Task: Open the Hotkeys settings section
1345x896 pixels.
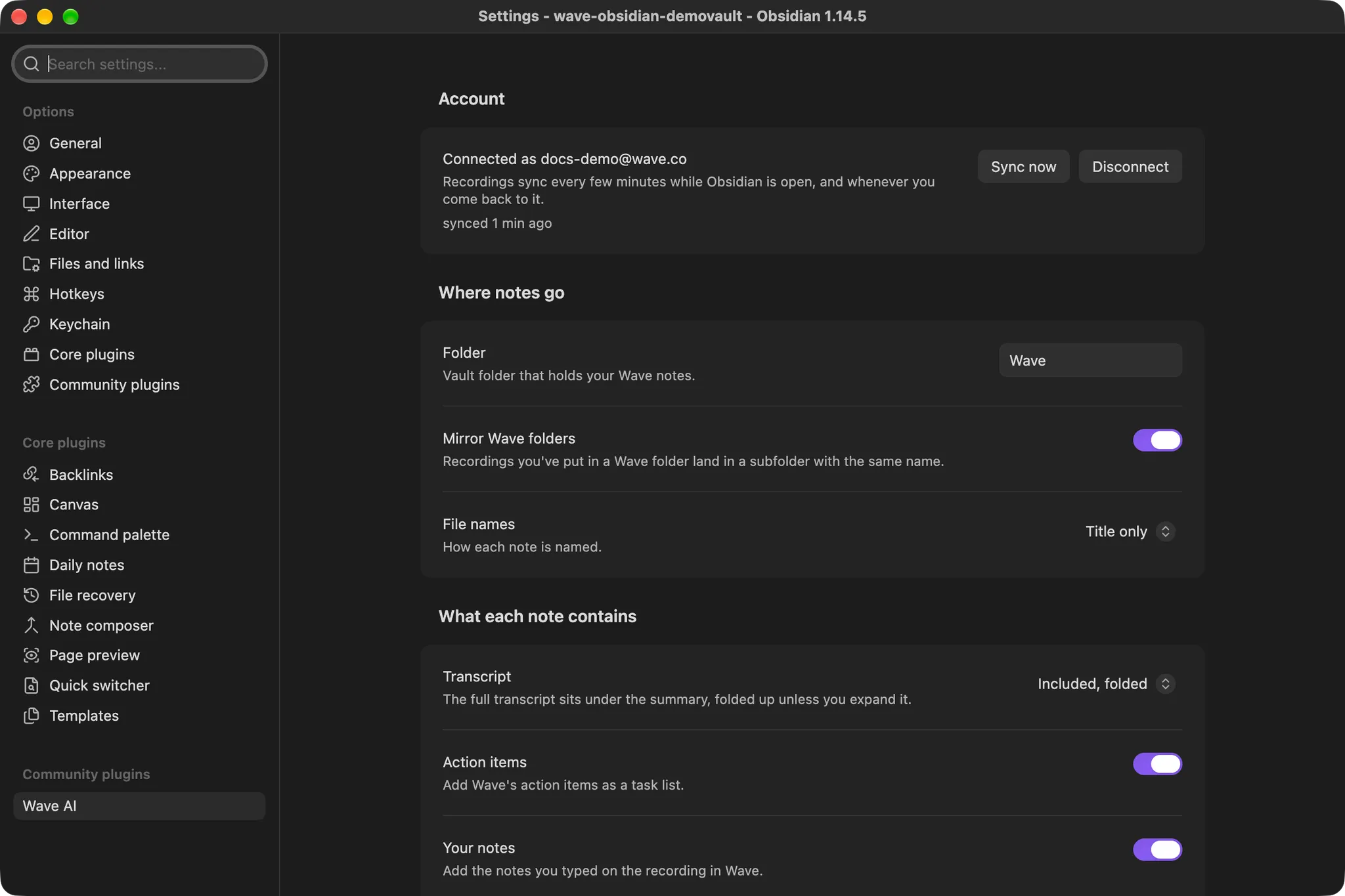Action: [139, 294]
